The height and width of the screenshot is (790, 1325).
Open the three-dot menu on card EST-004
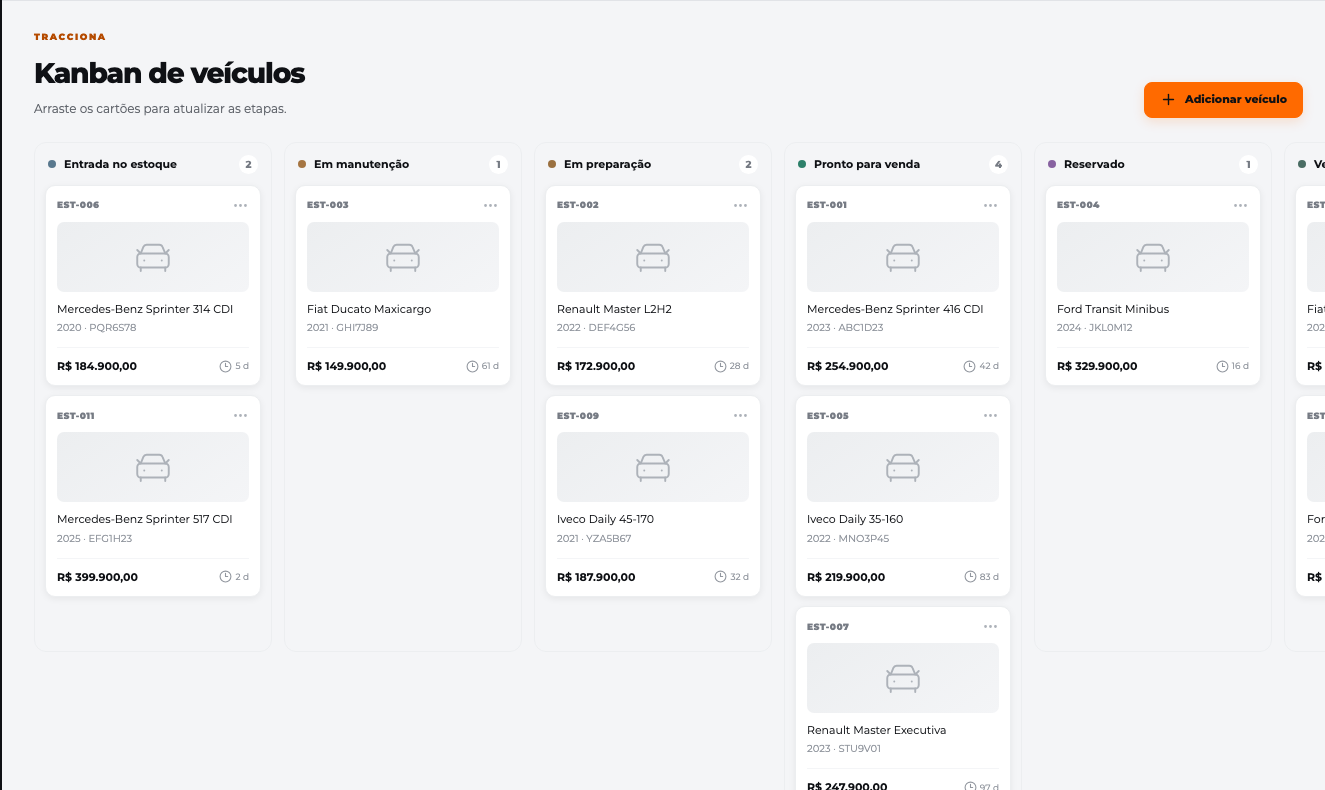(x=1240, y=205)
